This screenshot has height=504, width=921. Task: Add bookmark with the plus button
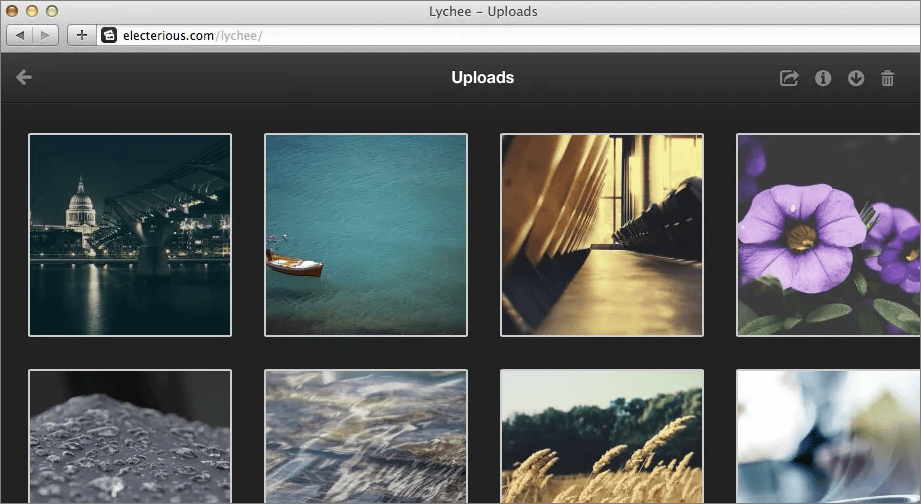click(82, 35)
